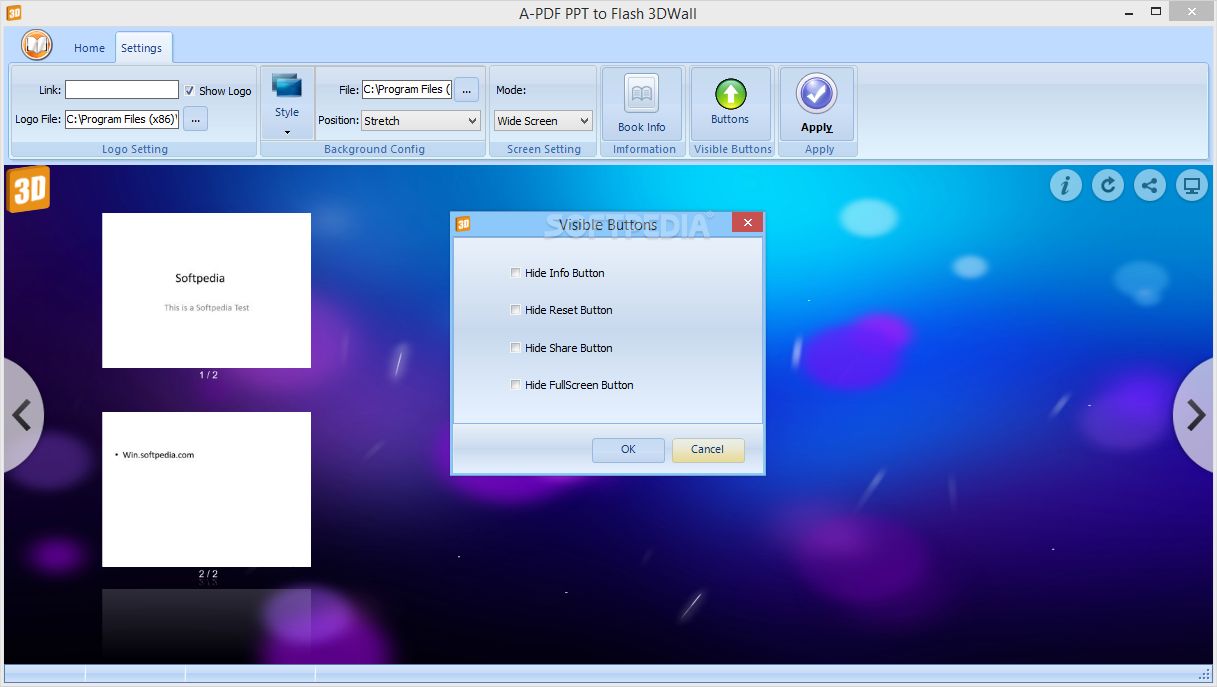The width and height of the screenshot is (1217, 687).
Task: Toggle the Show Logo checkbox
Action: [x=190, y=91]
